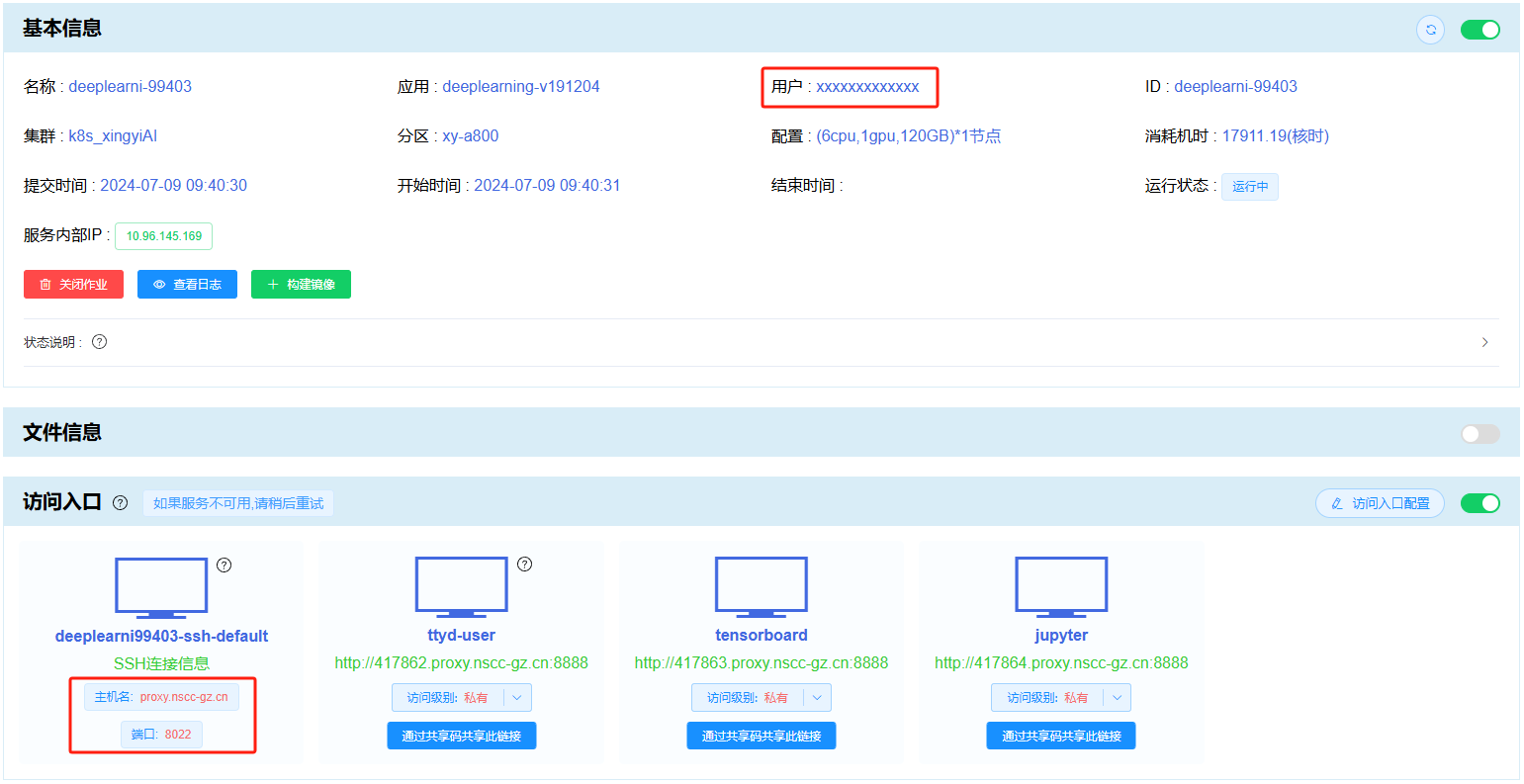Click 通过共享码共享此链接 under tensorboard
The height and width of the screenshot is (784, 1524).
coord(762,736)
